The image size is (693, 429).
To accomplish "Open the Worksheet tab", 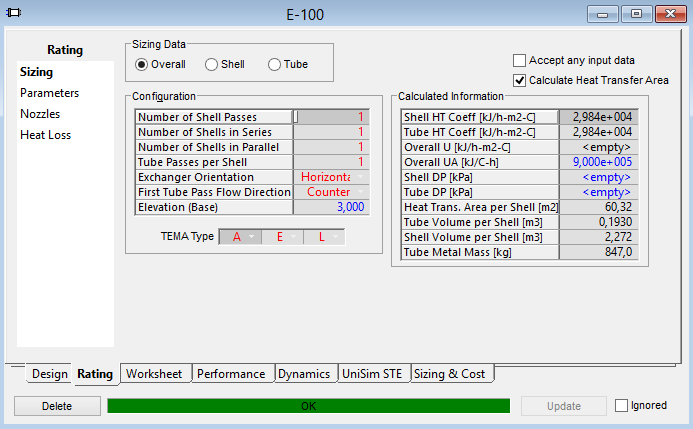I will (154, 374).
